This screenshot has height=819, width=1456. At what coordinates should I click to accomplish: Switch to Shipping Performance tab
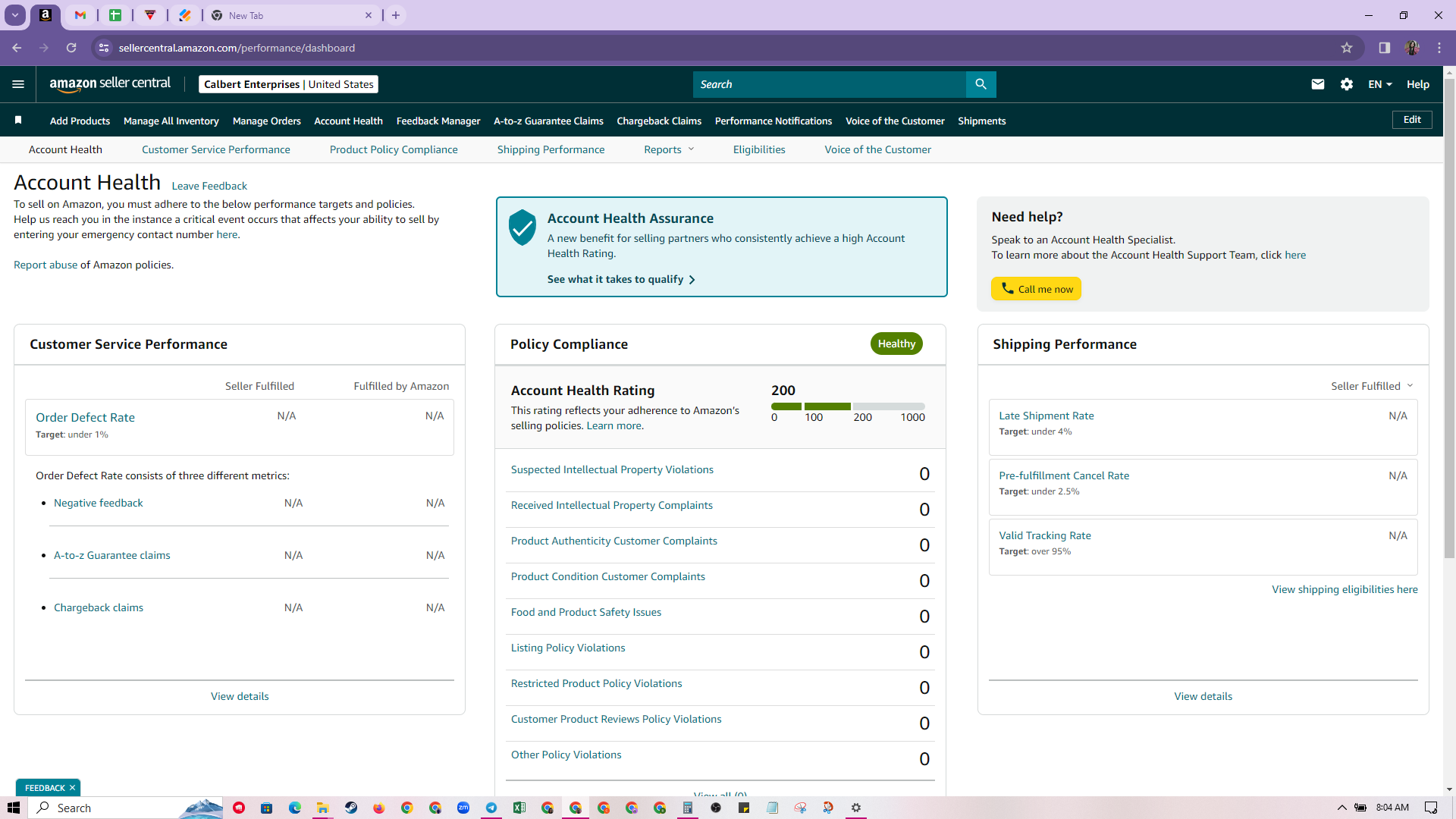click(x=551, y=149)
